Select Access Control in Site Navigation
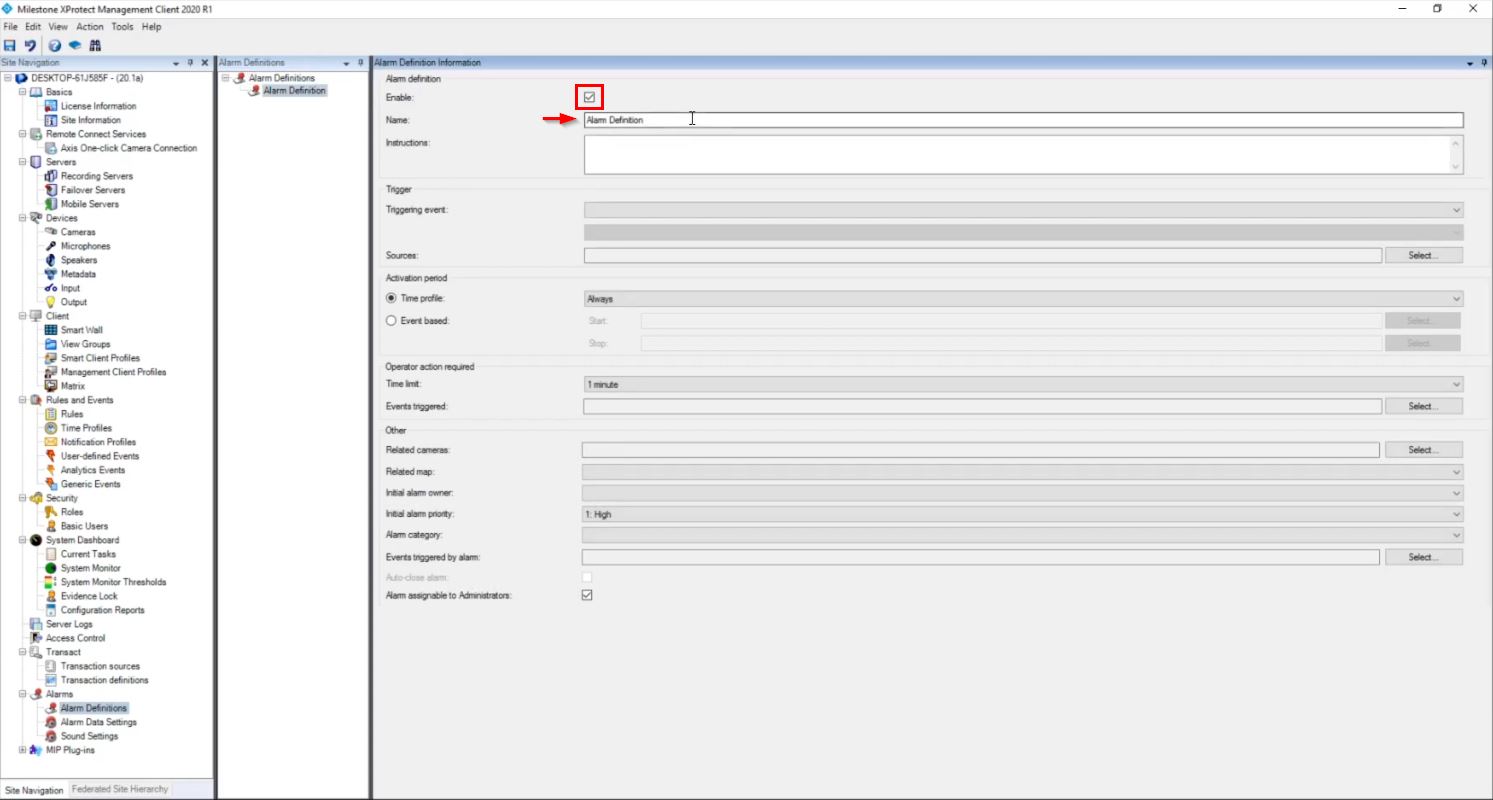Screen dimensions: 1493x800 click(x=75, y=638)
